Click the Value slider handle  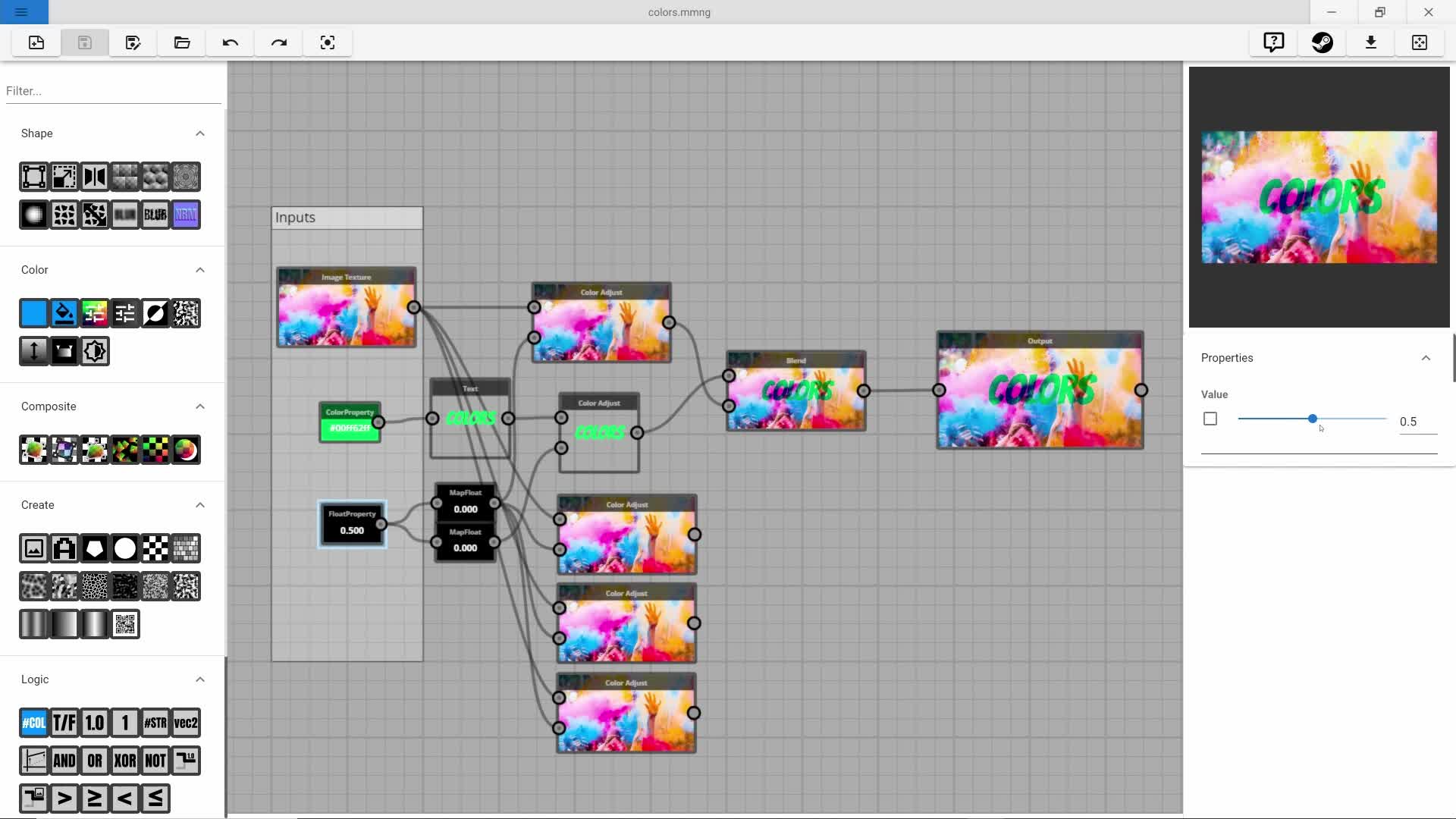pyautogui.click(x=1312, y=419)
